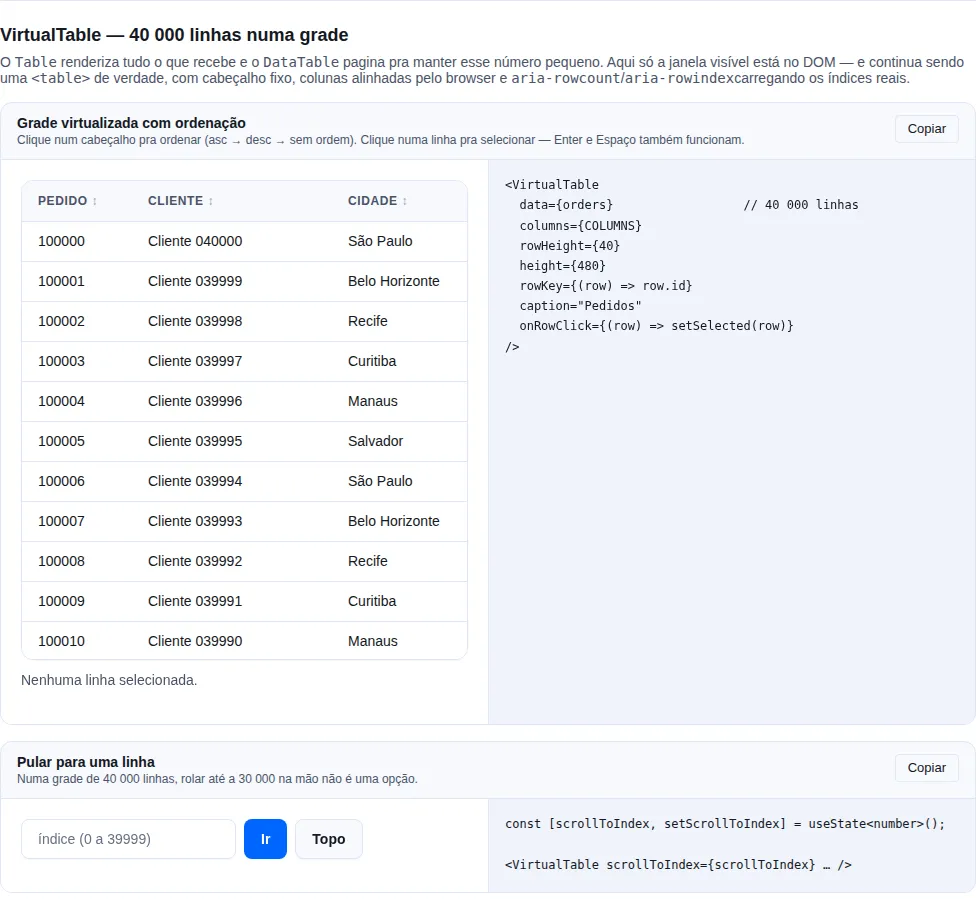Click São Paulo in row 100006

tap(380, 481)
